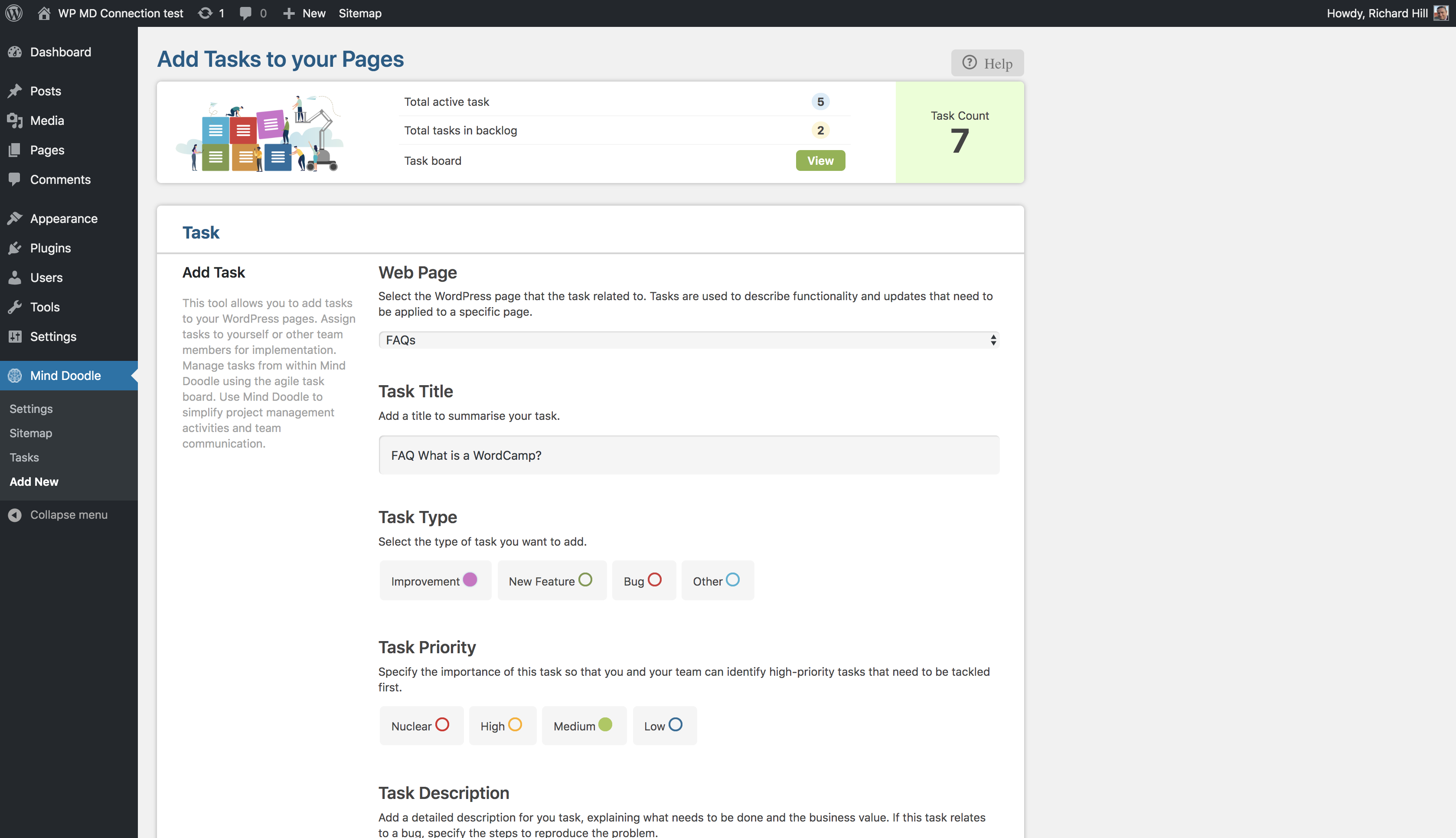
Task: Open the Sitemap submenu under Mind Doodle
Action: click(x=30, y=433)
